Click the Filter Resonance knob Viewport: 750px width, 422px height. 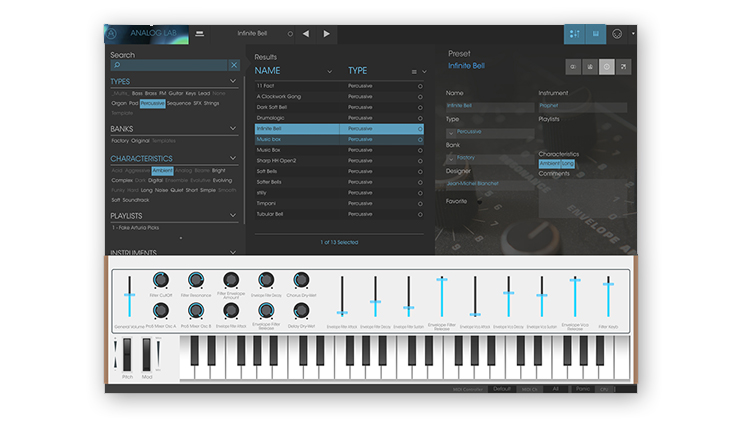click(x=196, y=280)
